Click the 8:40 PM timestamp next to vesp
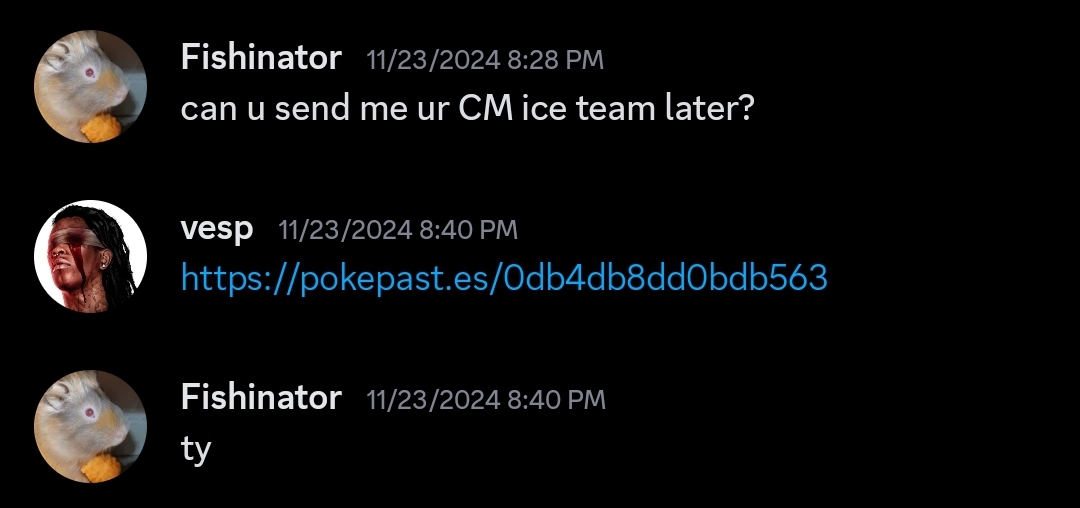The image size is (1080, 508). [469, 230]
